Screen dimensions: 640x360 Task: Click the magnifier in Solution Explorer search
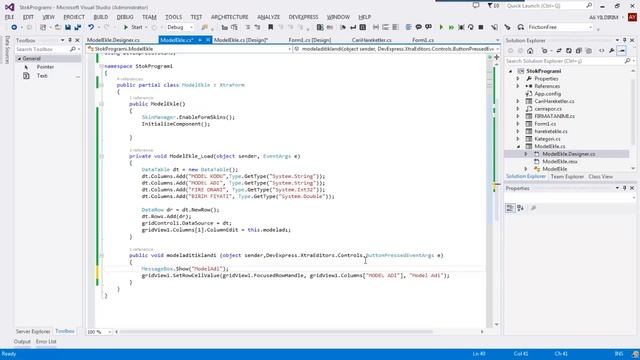627,61
